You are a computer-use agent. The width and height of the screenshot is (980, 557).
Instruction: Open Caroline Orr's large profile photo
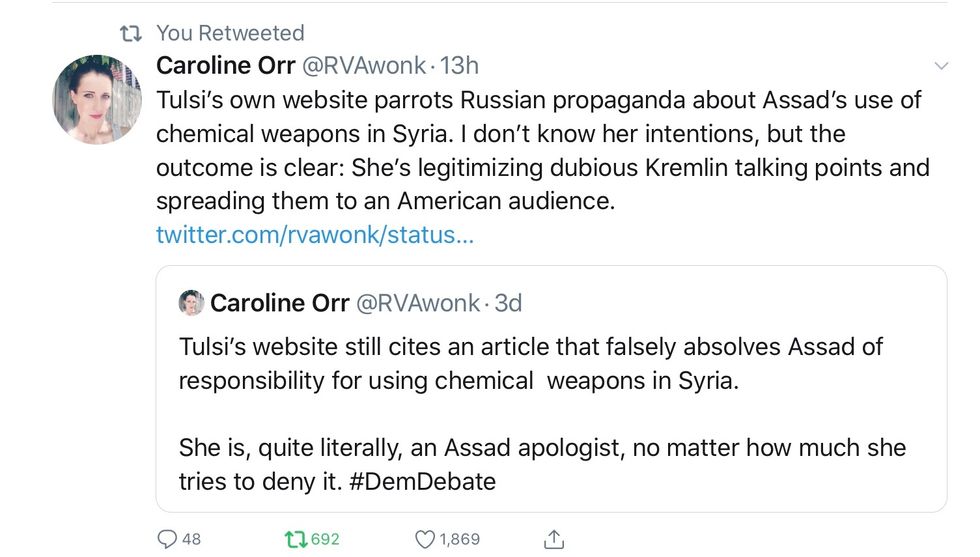pos(96,99)
